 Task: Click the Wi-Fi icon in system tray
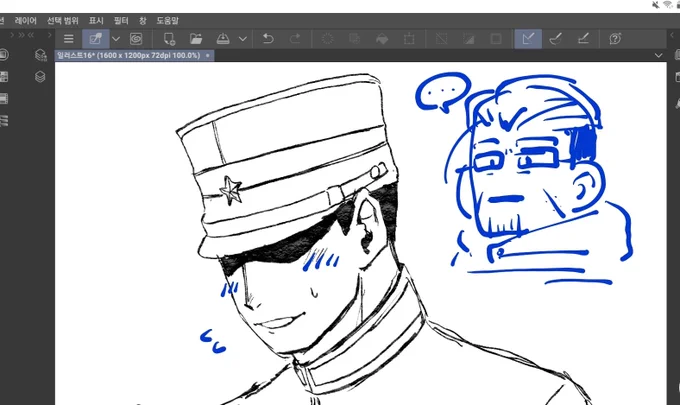click(x=668, y=5)
